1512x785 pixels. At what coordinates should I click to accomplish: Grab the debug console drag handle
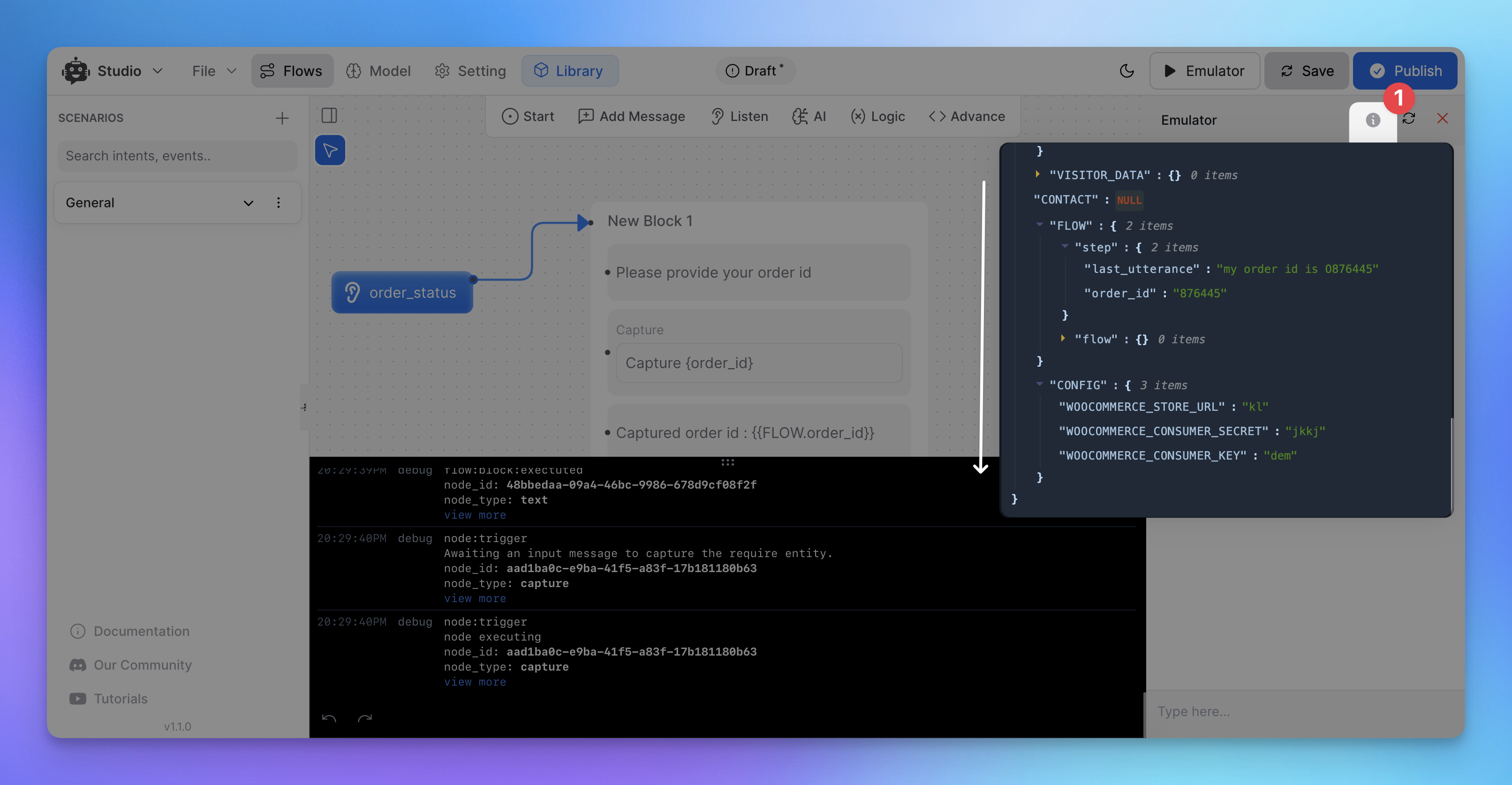tap(728, 462)
